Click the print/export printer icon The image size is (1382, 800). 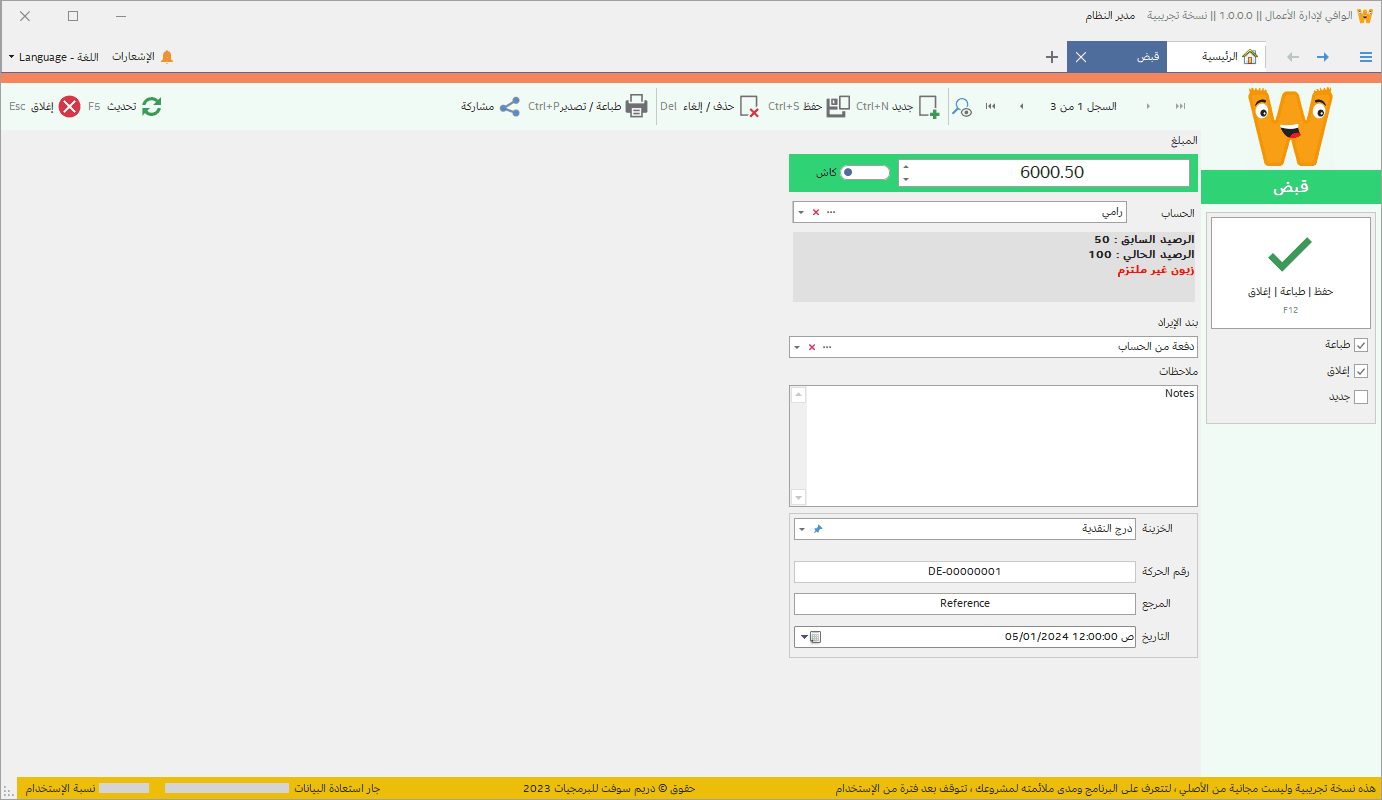point(637,106)
